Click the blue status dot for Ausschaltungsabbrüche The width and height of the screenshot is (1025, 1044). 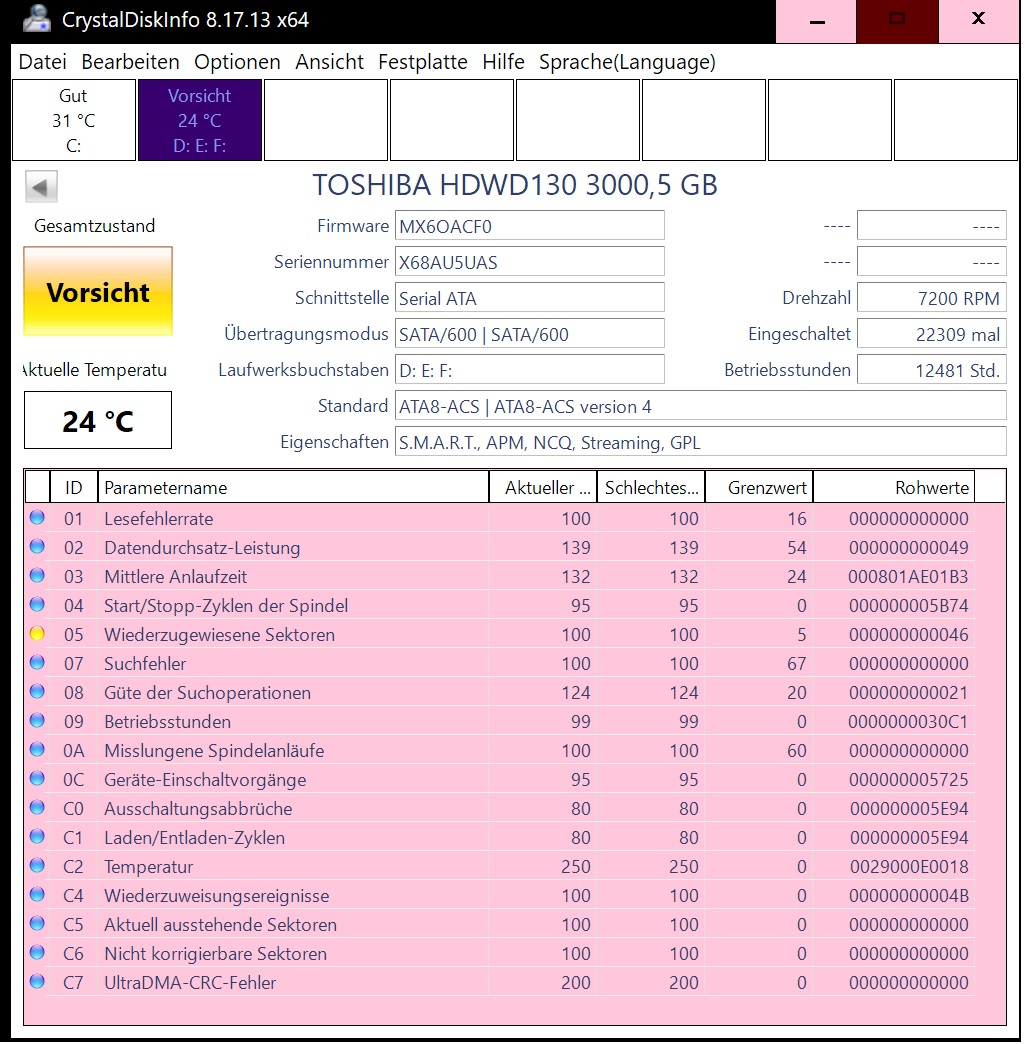(x=37, y=808)
